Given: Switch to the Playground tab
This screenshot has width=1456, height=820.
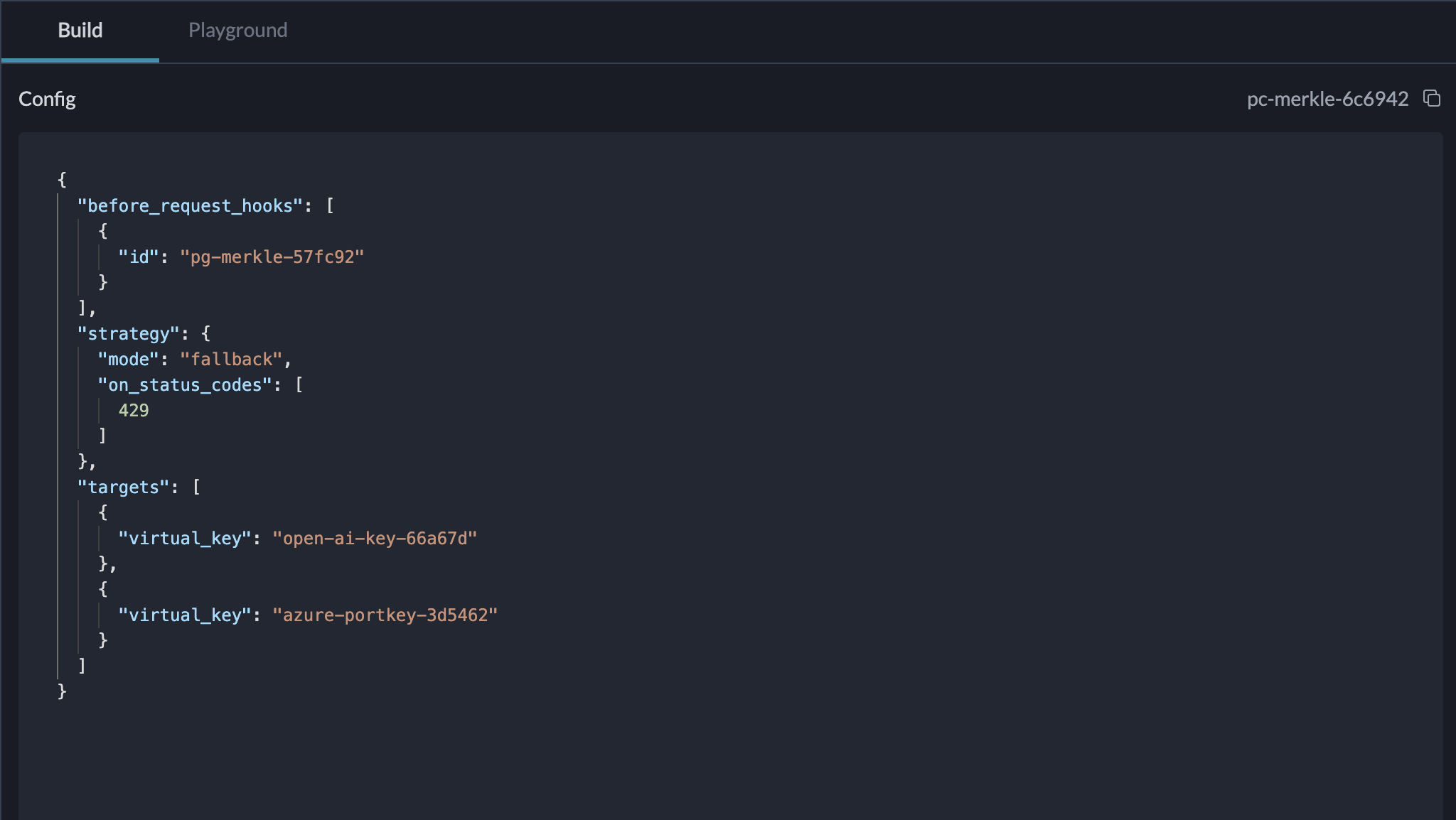Looking at the screenshot, I should click(x=237, y=31).
